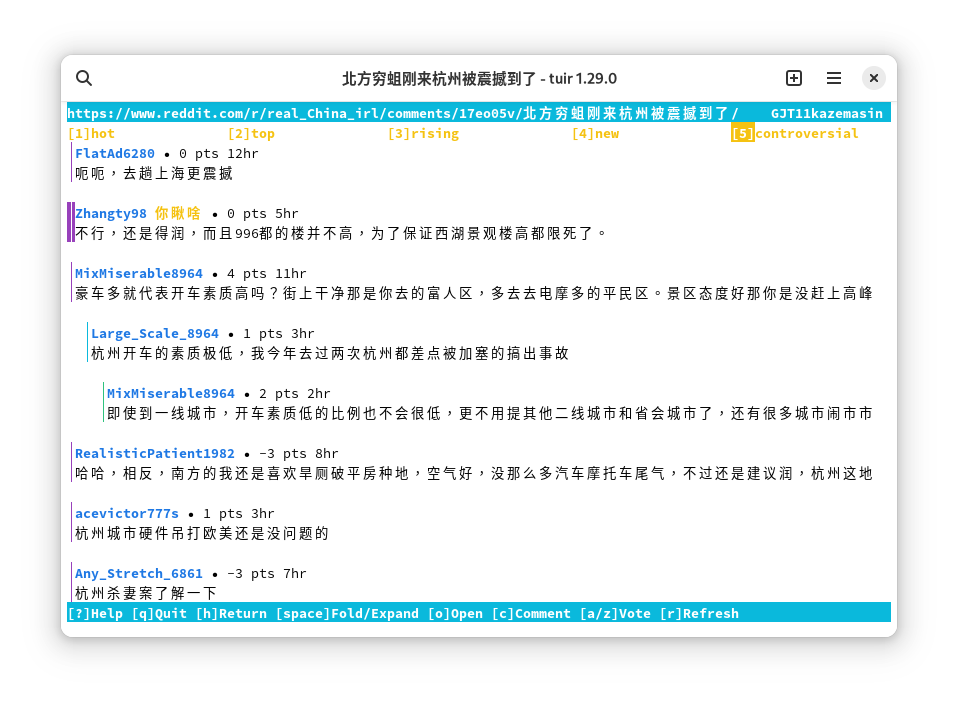Click Large_Scale_8964 nested reply author
The image size is (958, 704).
click(x=155, y=333)
